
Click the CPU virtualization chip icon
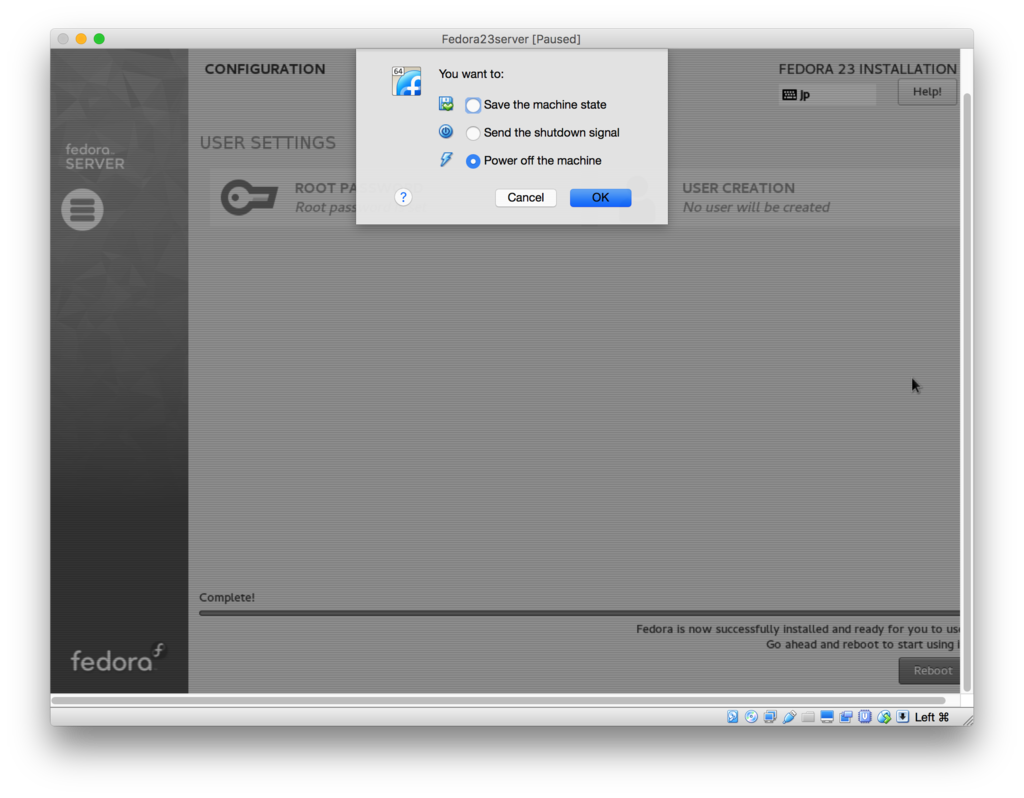click(865, 717)
